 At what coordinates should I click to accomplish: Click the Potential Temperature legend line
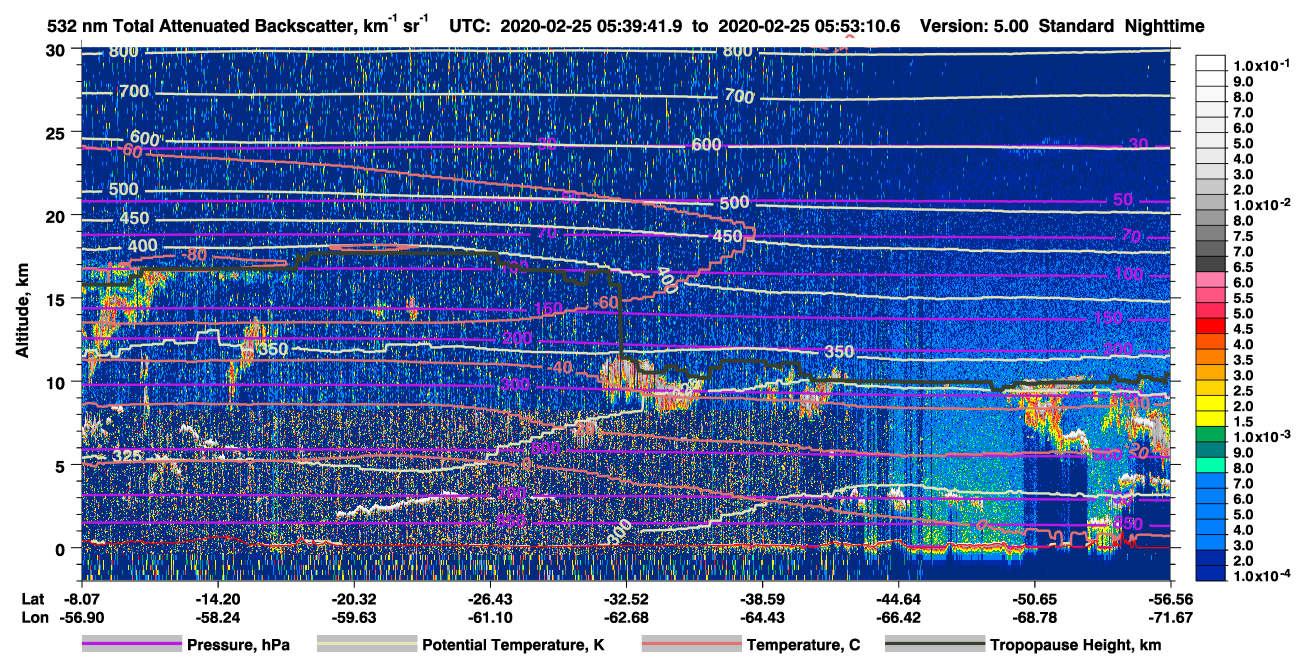[x=366, y=645]
